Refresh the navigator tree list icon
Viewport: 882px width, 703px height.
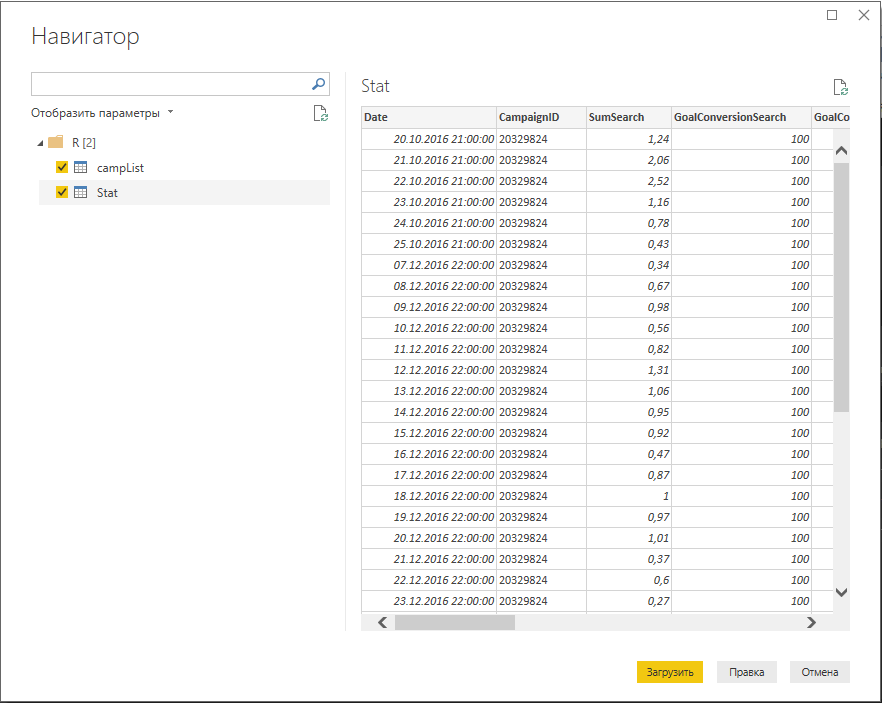tap(321, 113)
